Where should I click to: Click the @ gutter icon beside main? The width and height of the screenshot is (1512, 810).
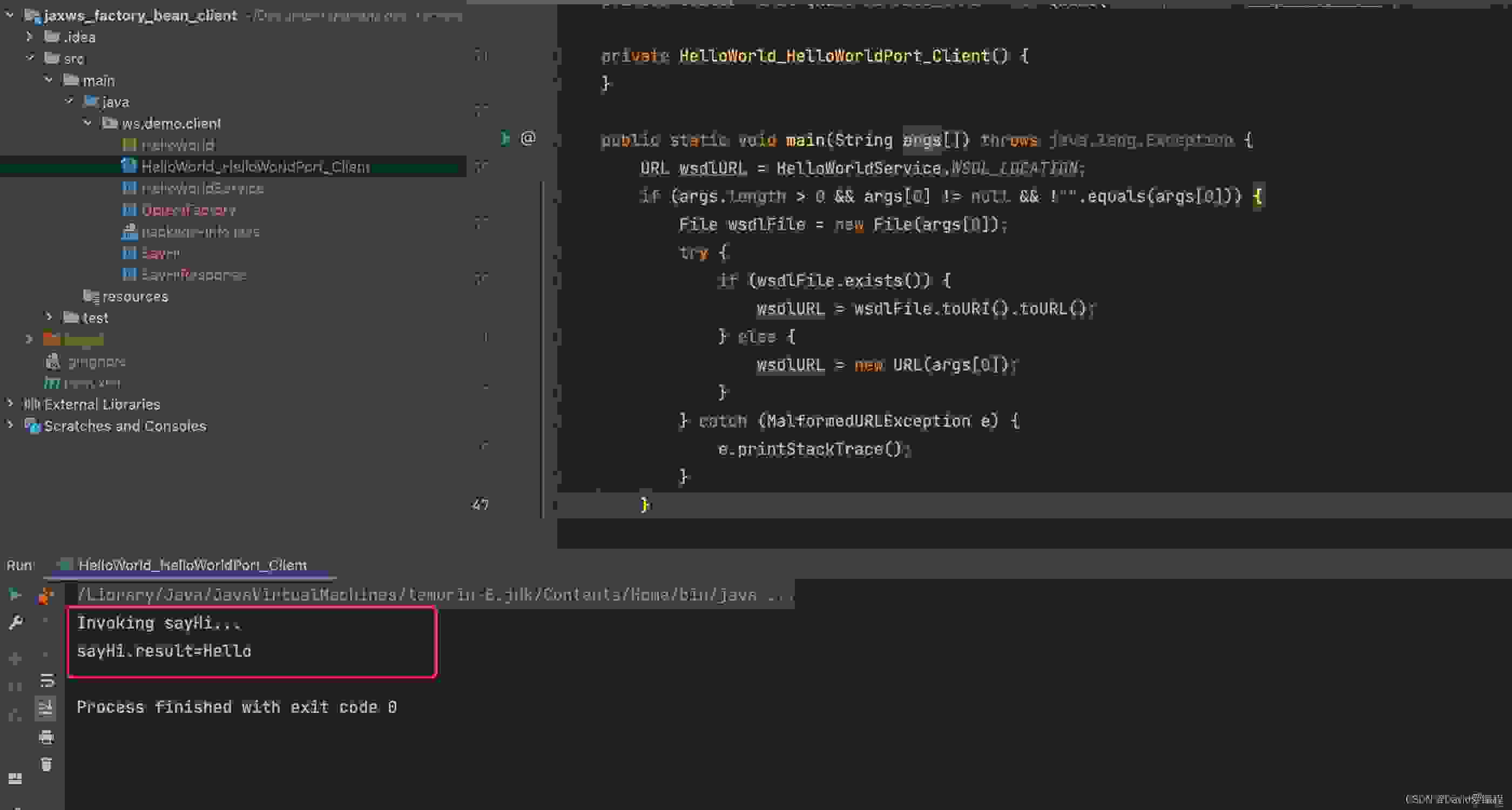tap(528, 139)
